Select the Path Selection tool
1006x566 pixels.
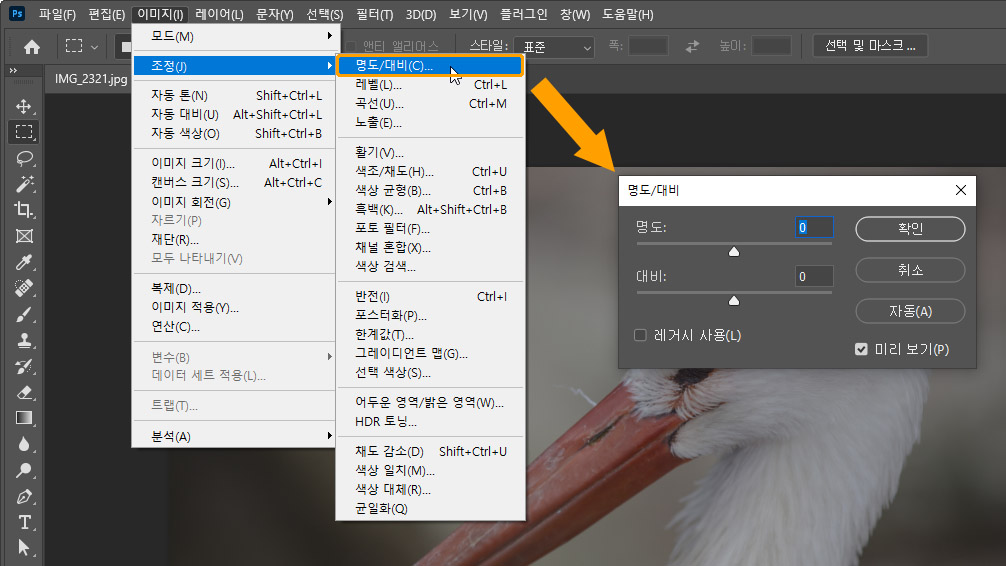click(24, 547)
